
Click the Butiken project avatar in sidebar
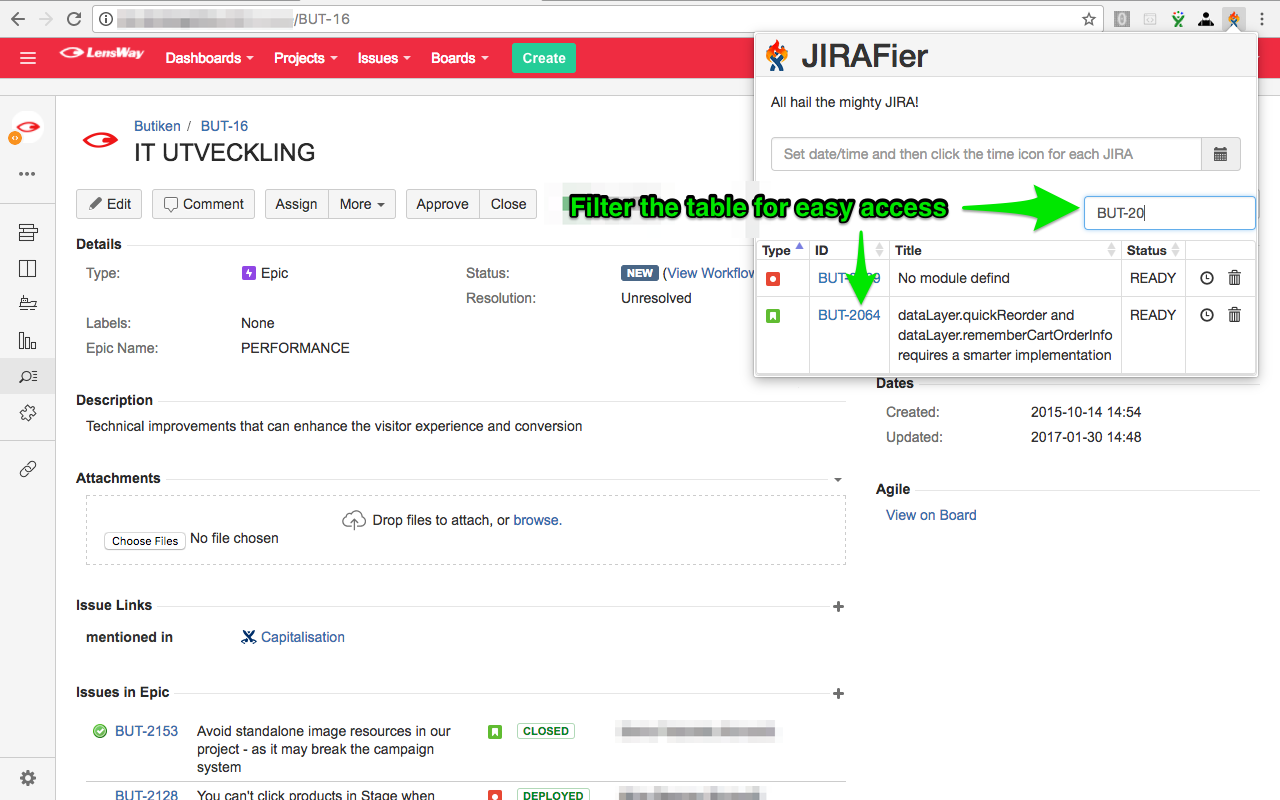pos(27,128)
